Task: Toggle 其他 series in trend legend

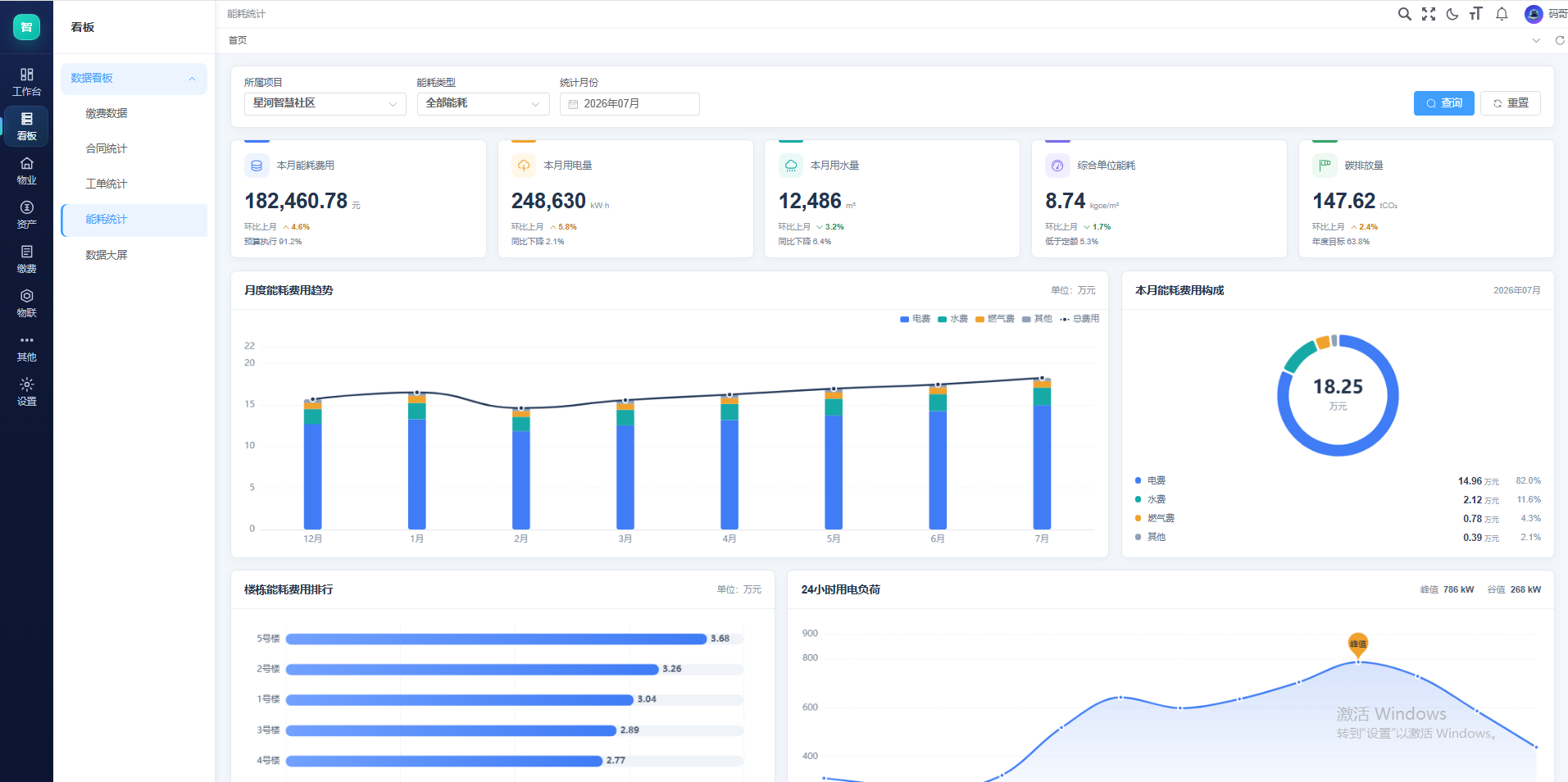Action: [1037, 319]
